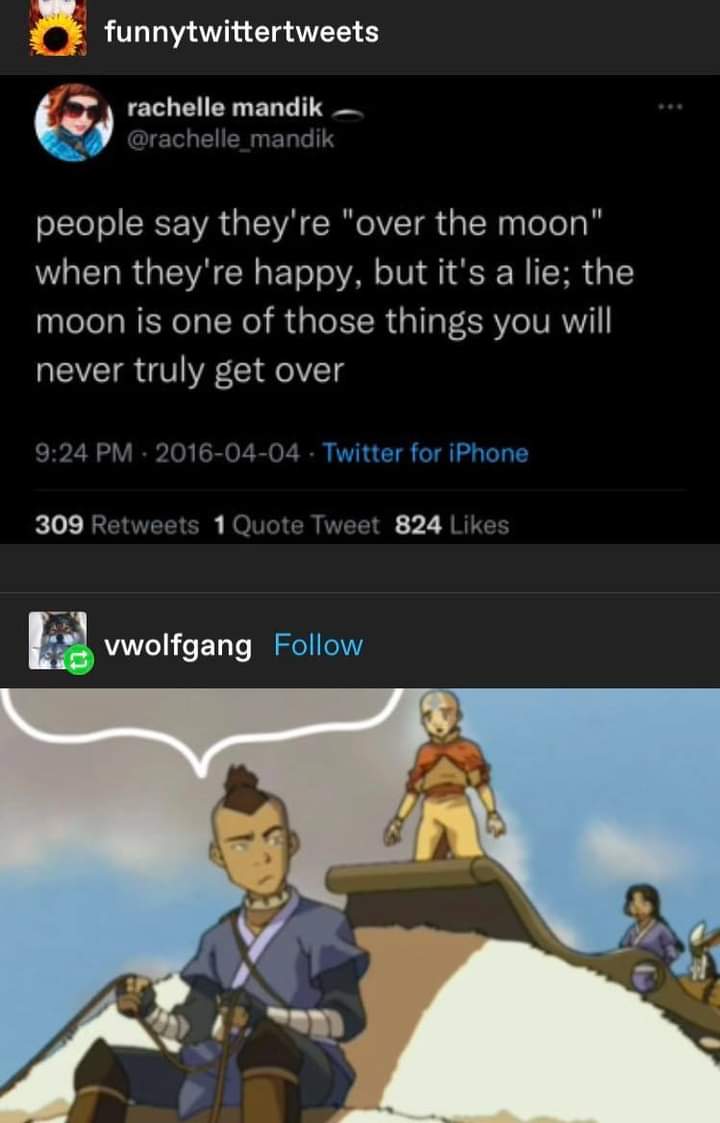Click the green reblog badge icon
Image resolution: width=720 pixels, height=1123 pixels.
(79, 660)
